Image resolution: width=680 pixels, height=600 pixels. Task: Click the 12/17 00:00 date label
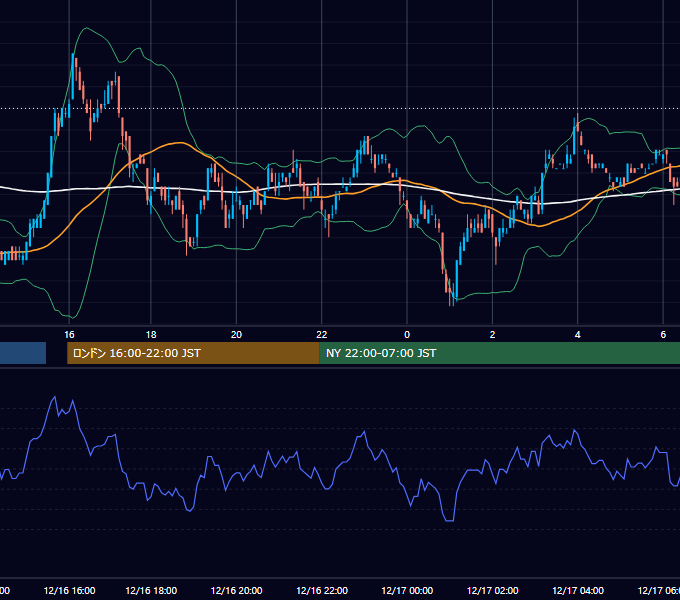coord(407,590)
